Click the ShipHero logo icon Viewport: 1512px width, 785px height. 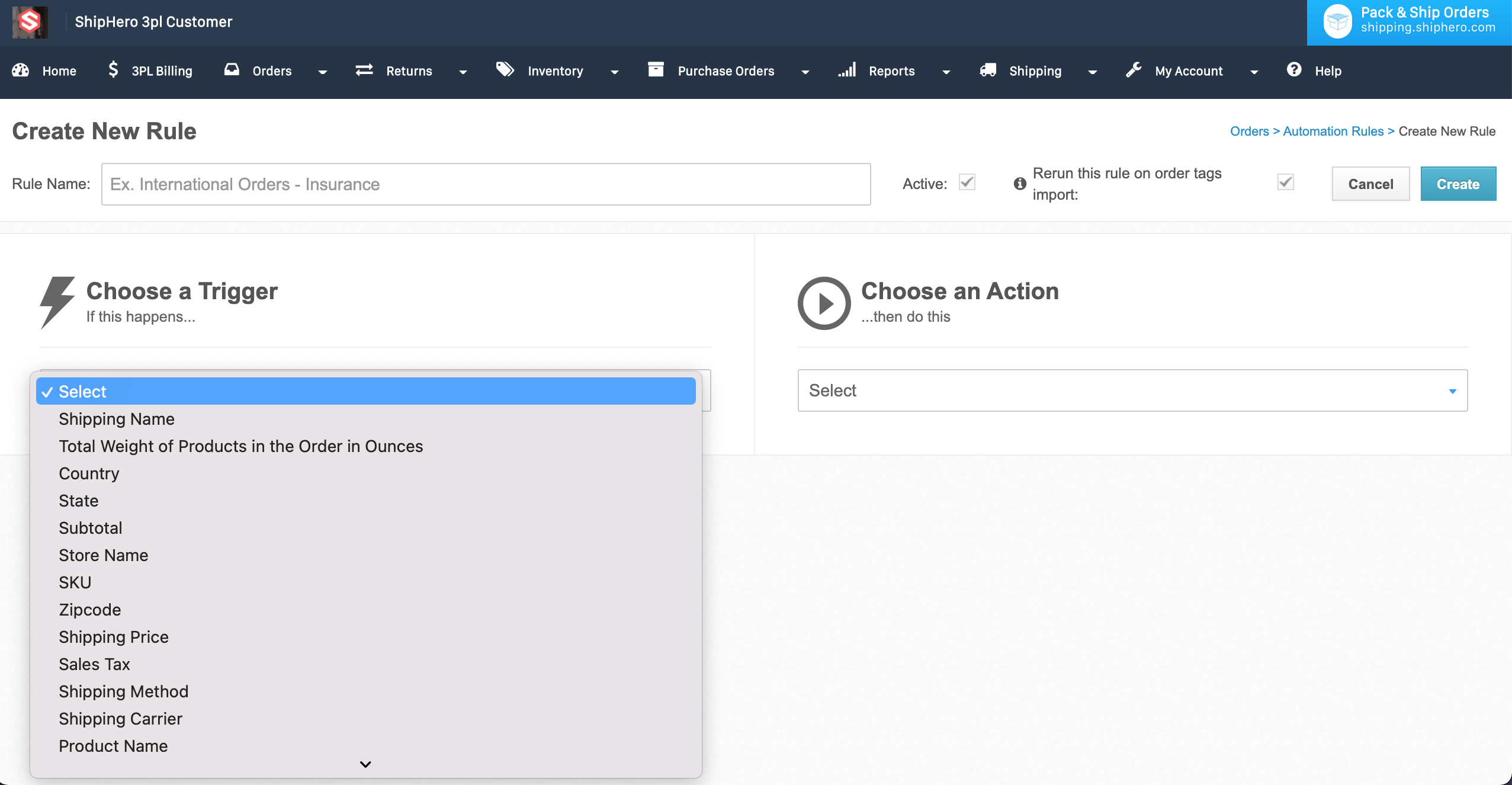30,23
